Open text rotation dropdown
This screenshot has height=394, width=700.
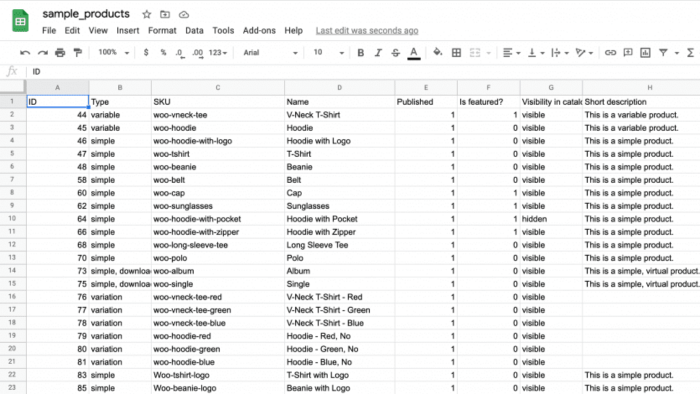coord(584,53)
